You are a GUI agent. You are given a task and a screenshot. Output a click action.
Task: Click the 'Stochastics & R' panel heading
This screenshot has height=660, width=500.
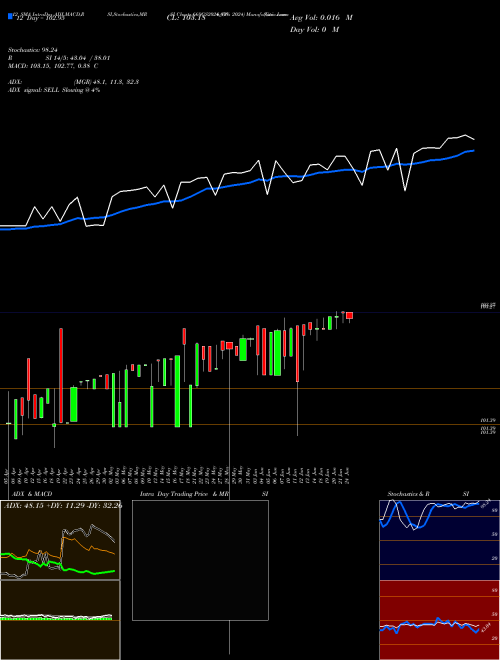409,494
